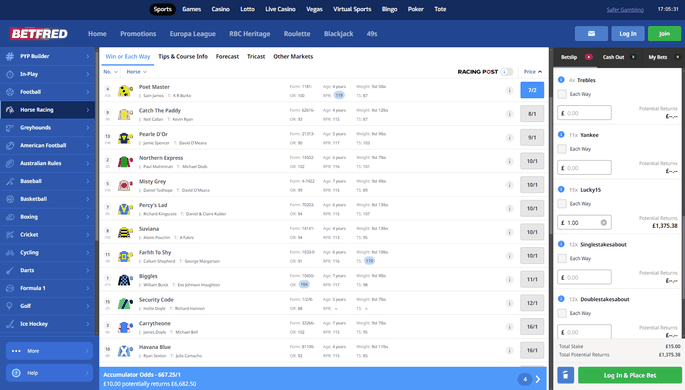Open the Ice Hockey icon
685x390 pixels.
click(x=10, y=324)
